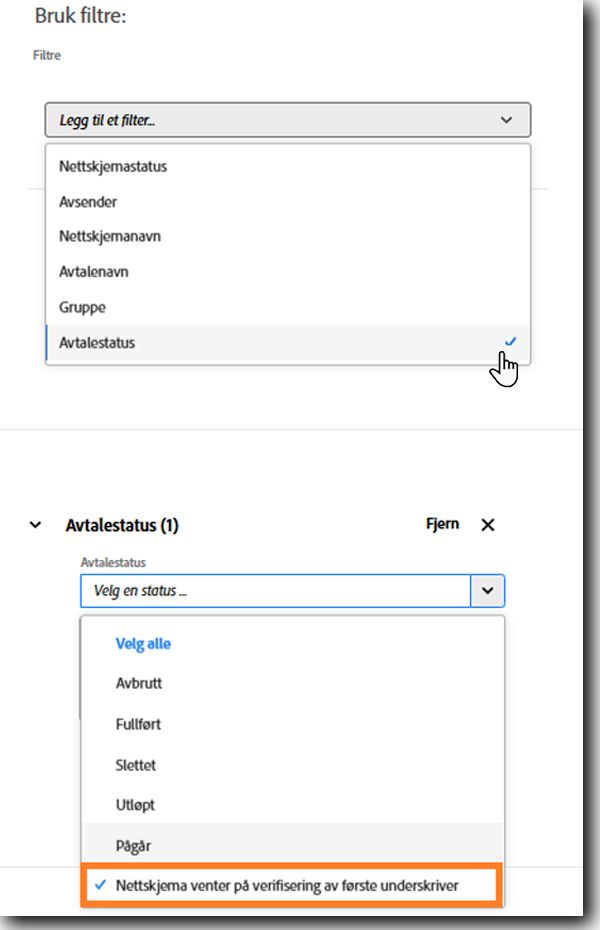Click the blue checkmark beside Avtalestatus
Viewport: 600px width, 930px height.
510,342
